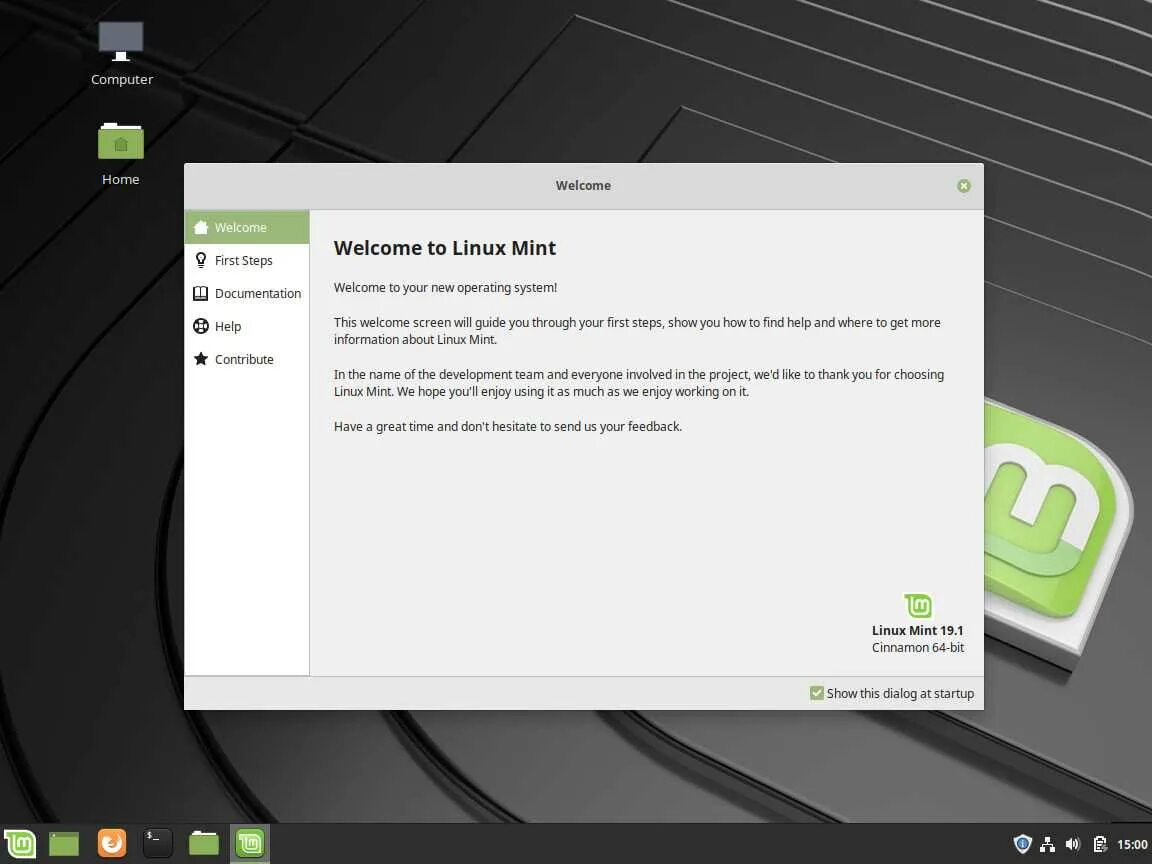Screen dimensions: 1152x864
Task: Click the book icon beside Documentation
Action: tap(201, 293)
